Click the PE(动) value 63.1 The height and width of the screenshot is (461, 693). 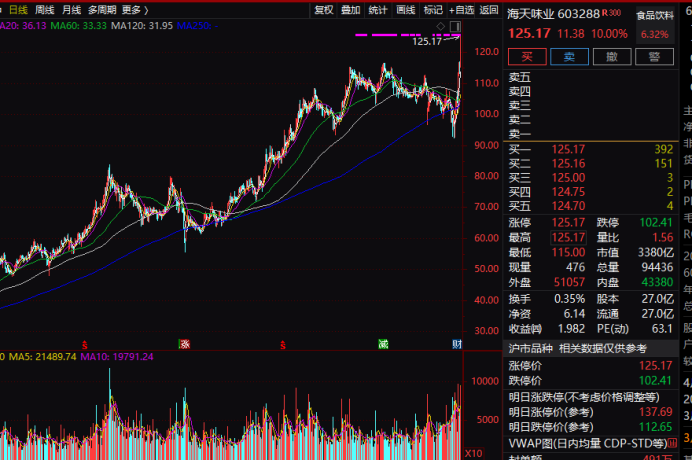coord(662,329)
